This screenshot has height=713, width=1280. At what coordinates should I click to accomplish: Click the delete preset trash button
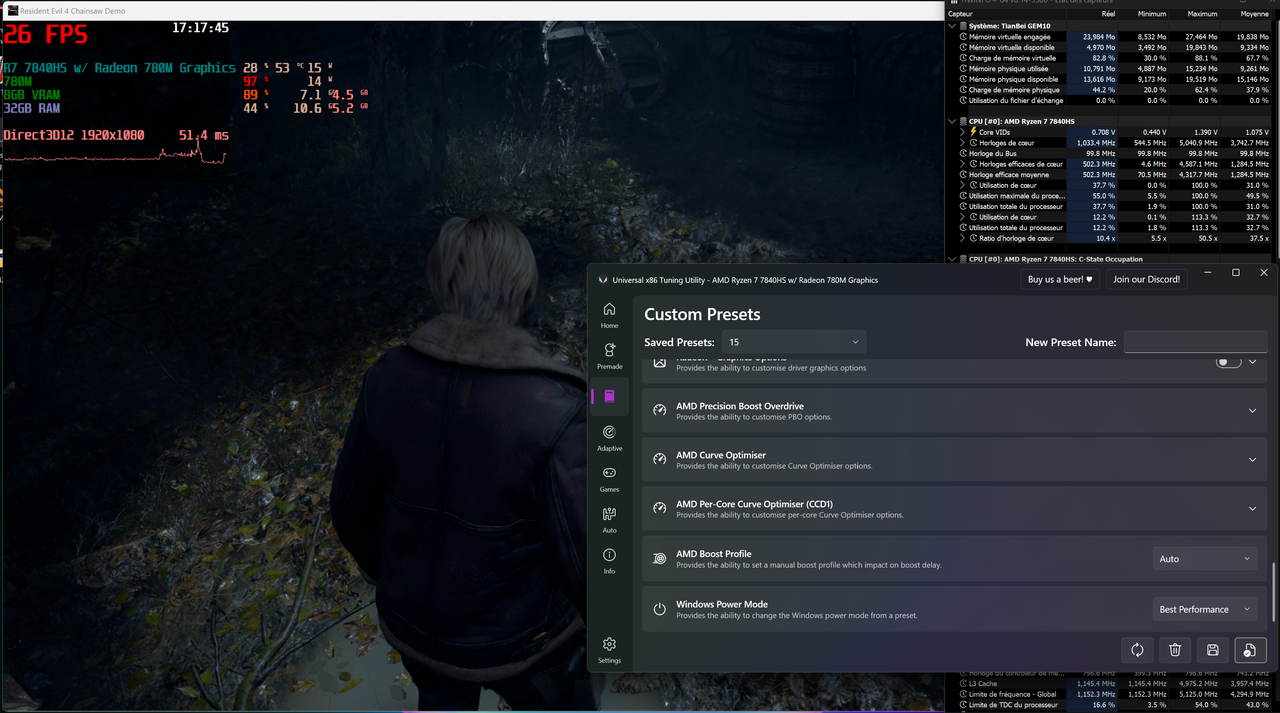tap(1175, 650)
